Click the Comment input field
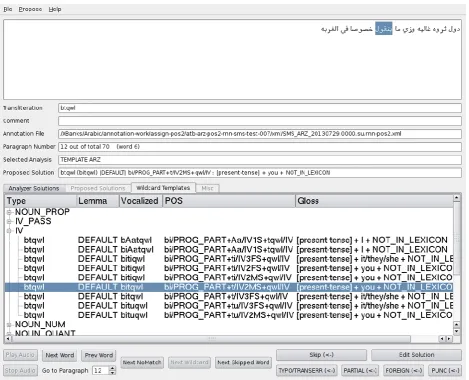The width and height of the screenshot is (469, 380). 260,121
